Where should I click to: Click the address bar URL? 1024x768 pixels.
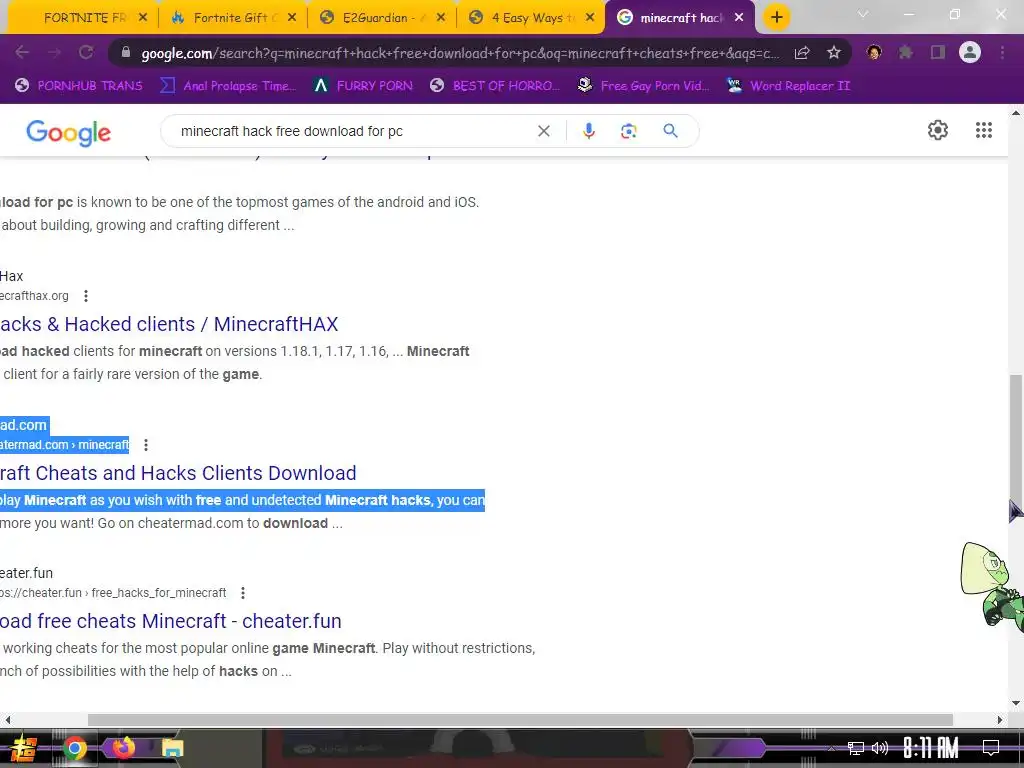tap(460, 53)
